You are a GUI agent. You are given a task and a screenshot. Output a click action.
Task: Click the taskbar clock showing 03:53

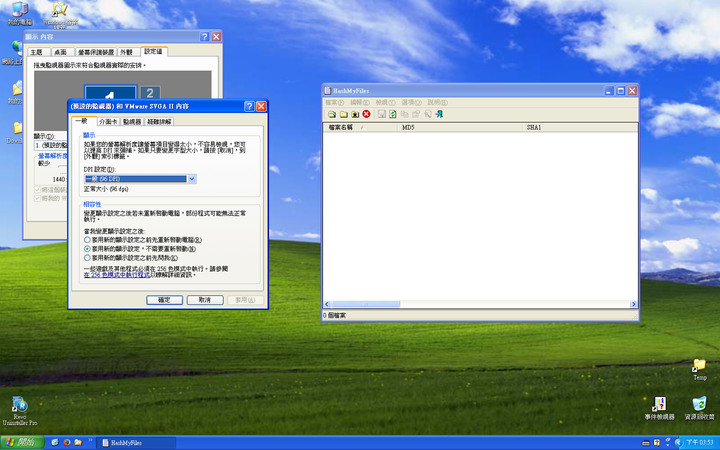click(700, 442)
